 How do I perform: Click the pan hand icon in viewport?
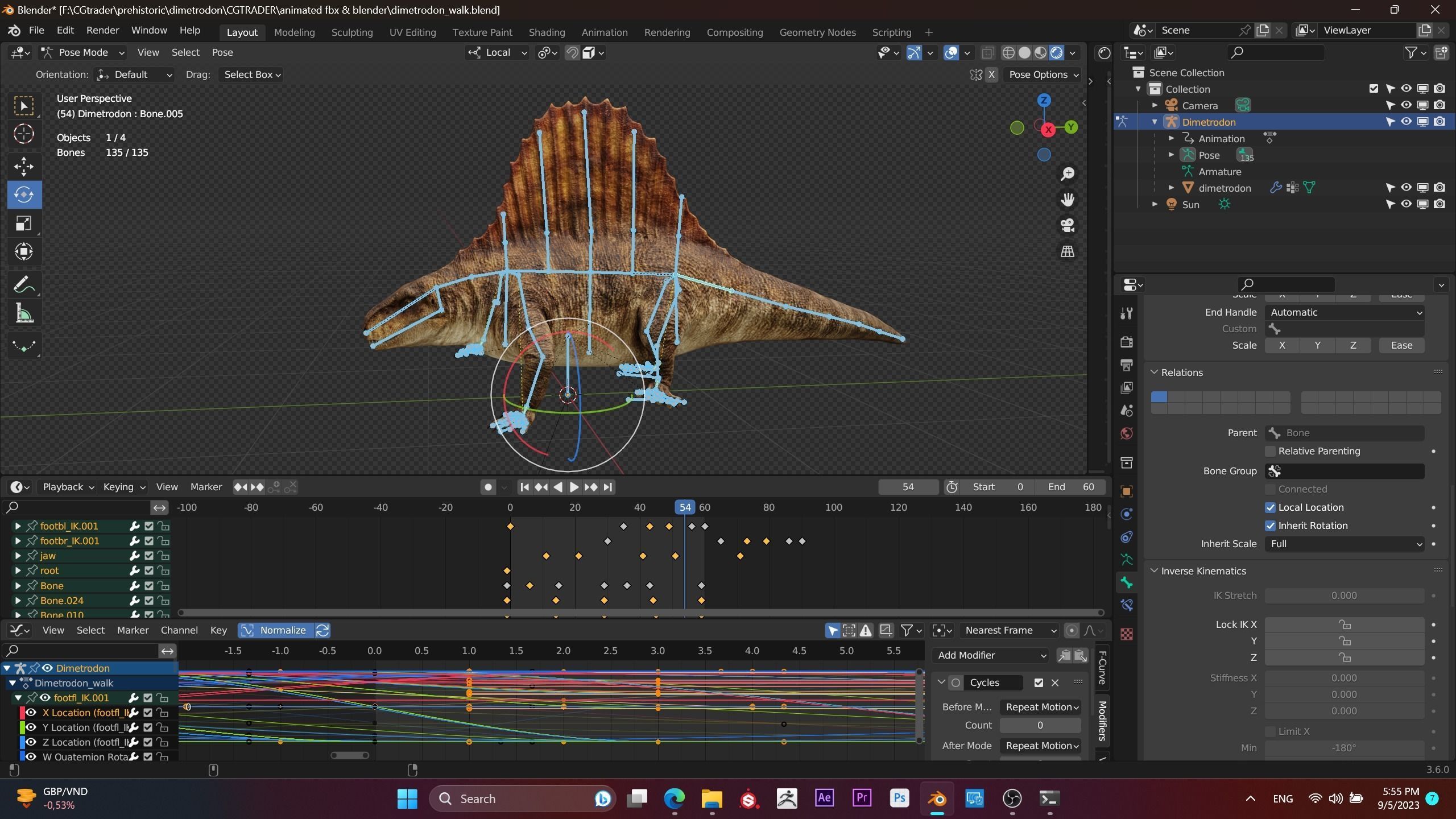[x=1068, y=200]
